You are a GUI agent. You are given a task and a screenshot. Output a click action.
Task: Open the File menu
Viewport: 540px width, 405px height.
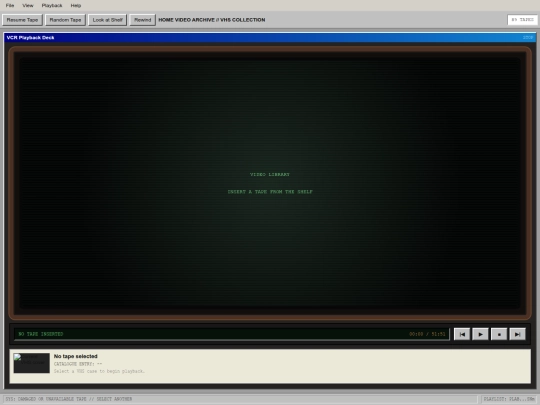pyautogui.click(x=10, y=6)
